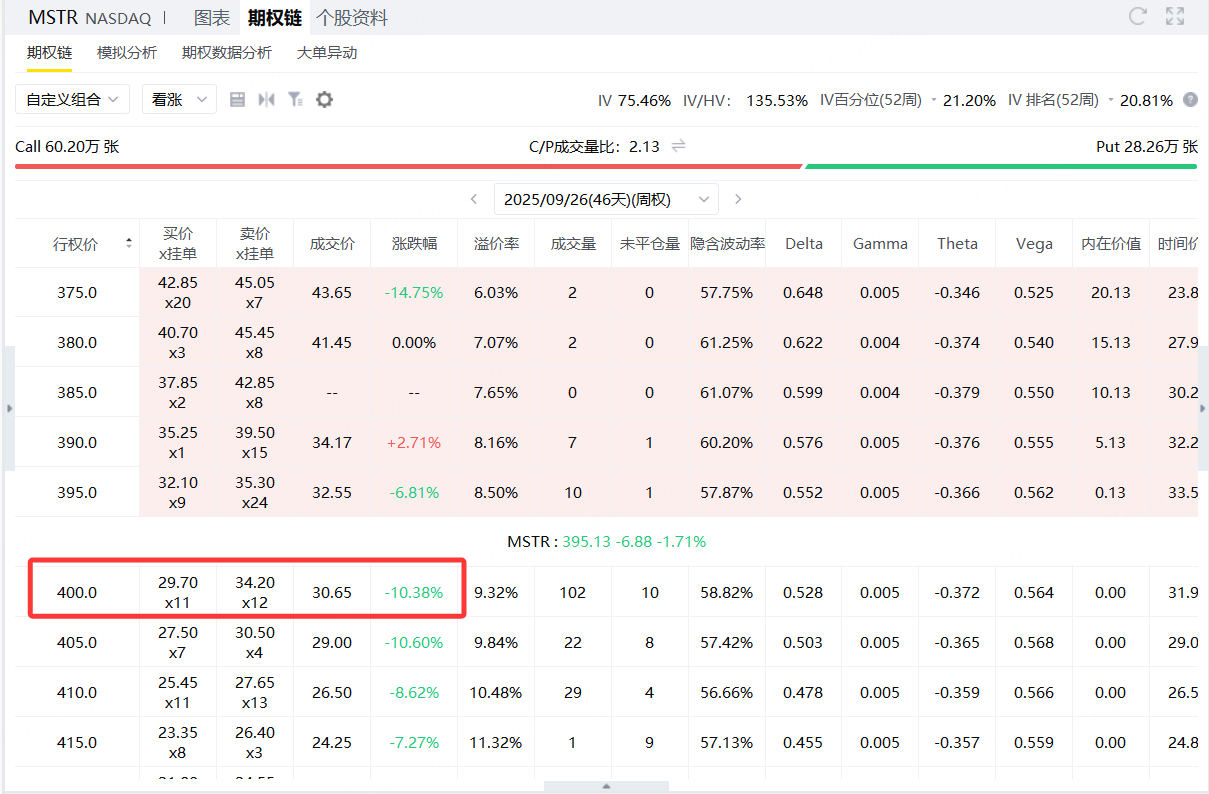Select the 期权数据分析 sub-tab
This screenshot has height=794, width=1209.
point(227,53)
